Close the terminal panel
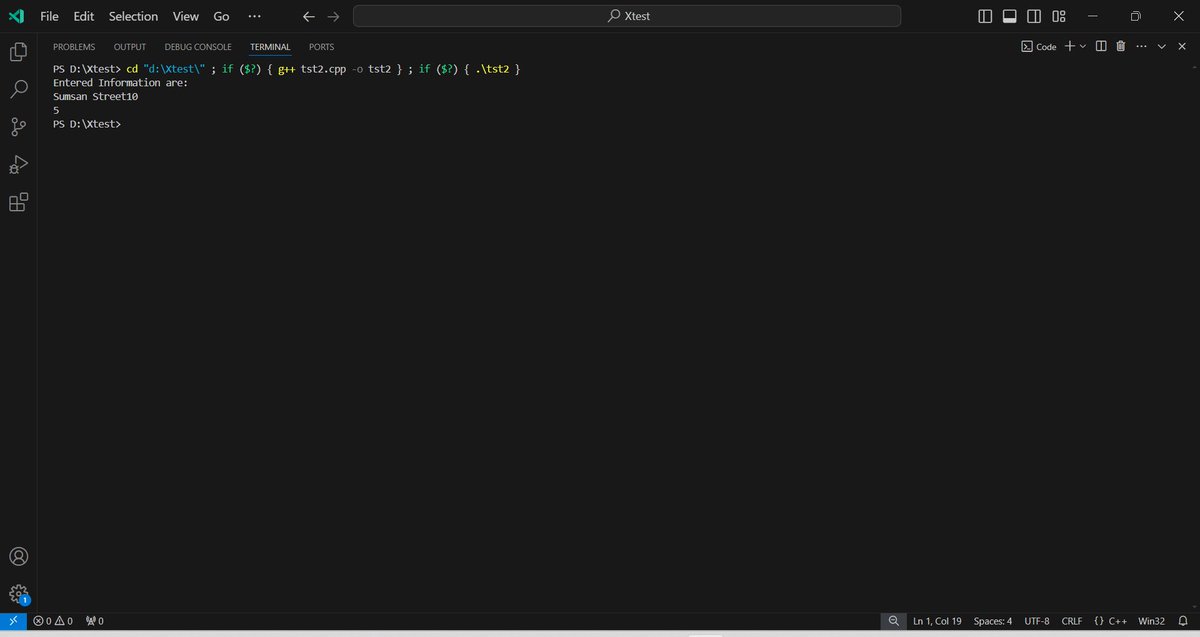 click(x=1181, y=46)
